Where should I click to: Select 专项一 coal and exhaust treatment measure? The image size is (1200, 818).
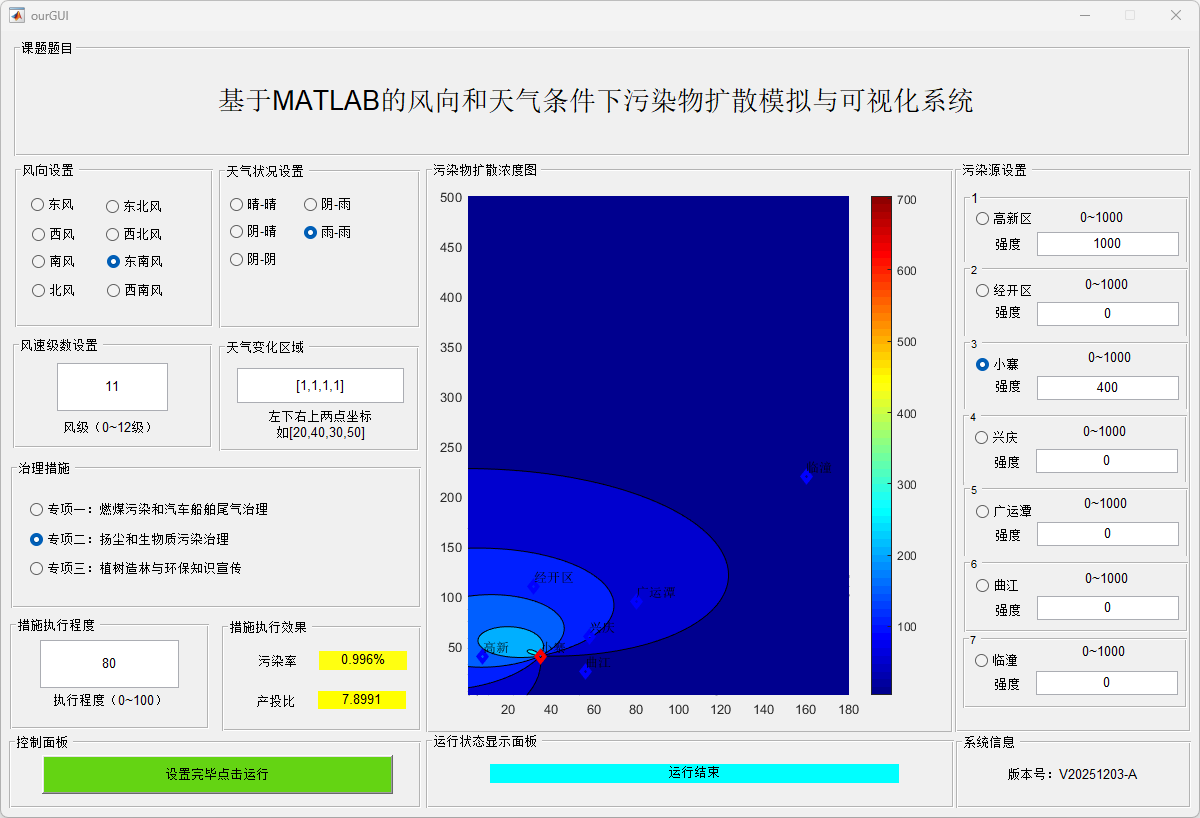[37, 509]
